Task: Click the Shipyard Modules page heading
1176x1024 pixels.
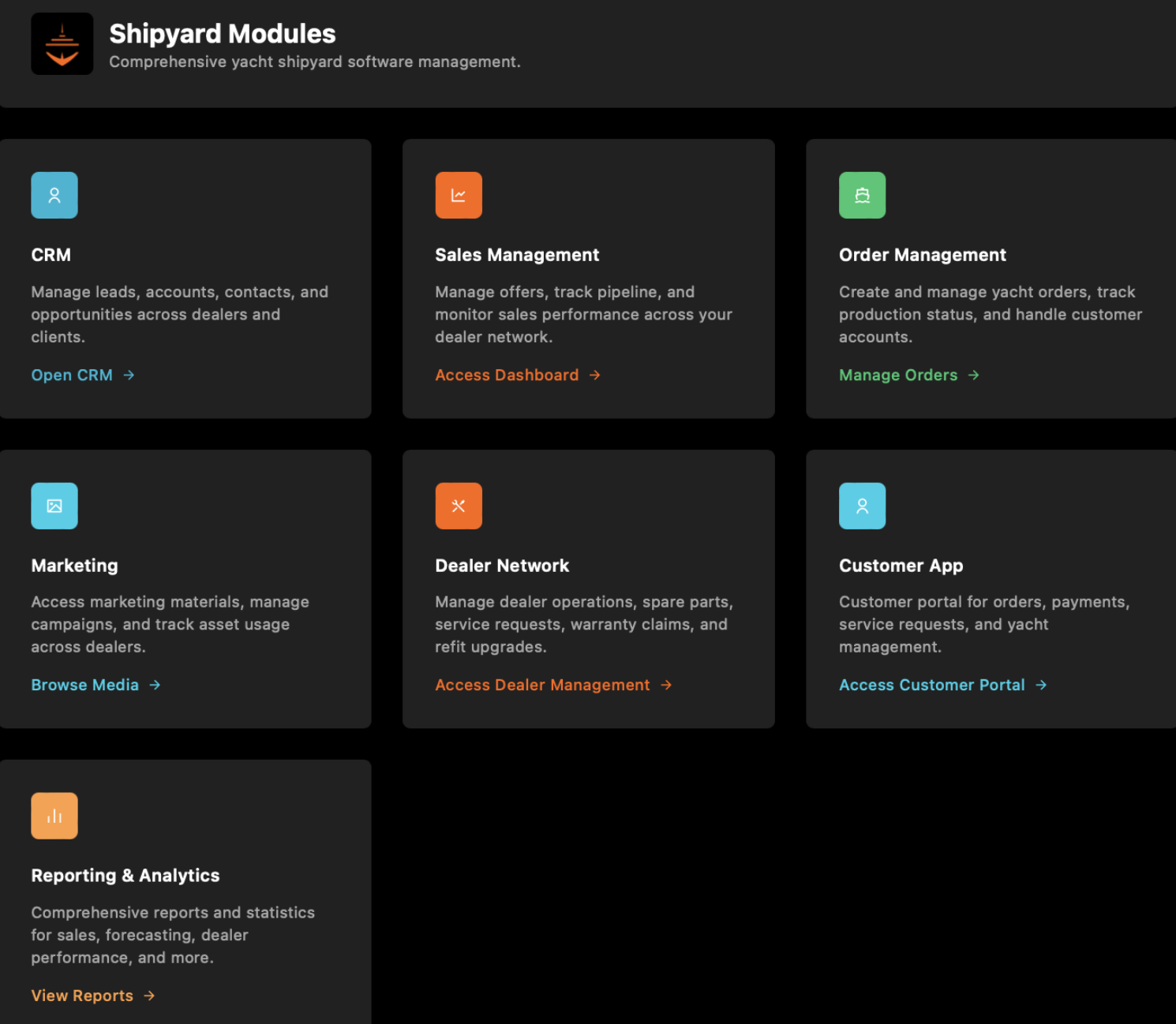Action: [x=223, y=34]
